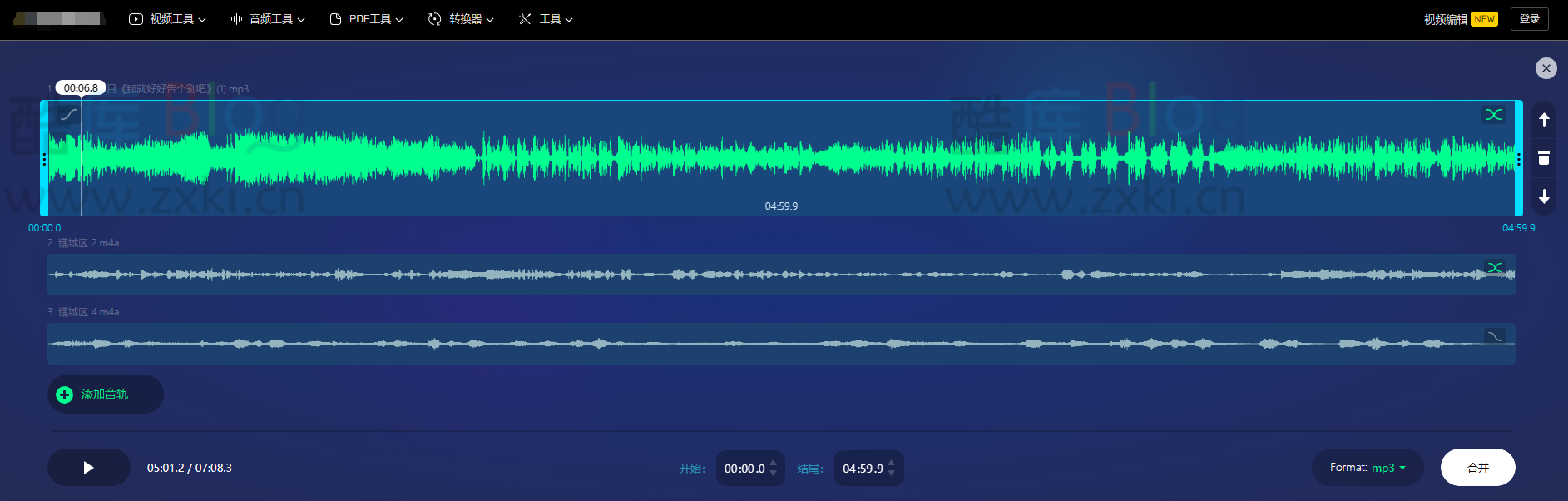Open the 视频编辑 NEW link
This screenshot has width=1568, height=501.
(x=1460, y=19)
